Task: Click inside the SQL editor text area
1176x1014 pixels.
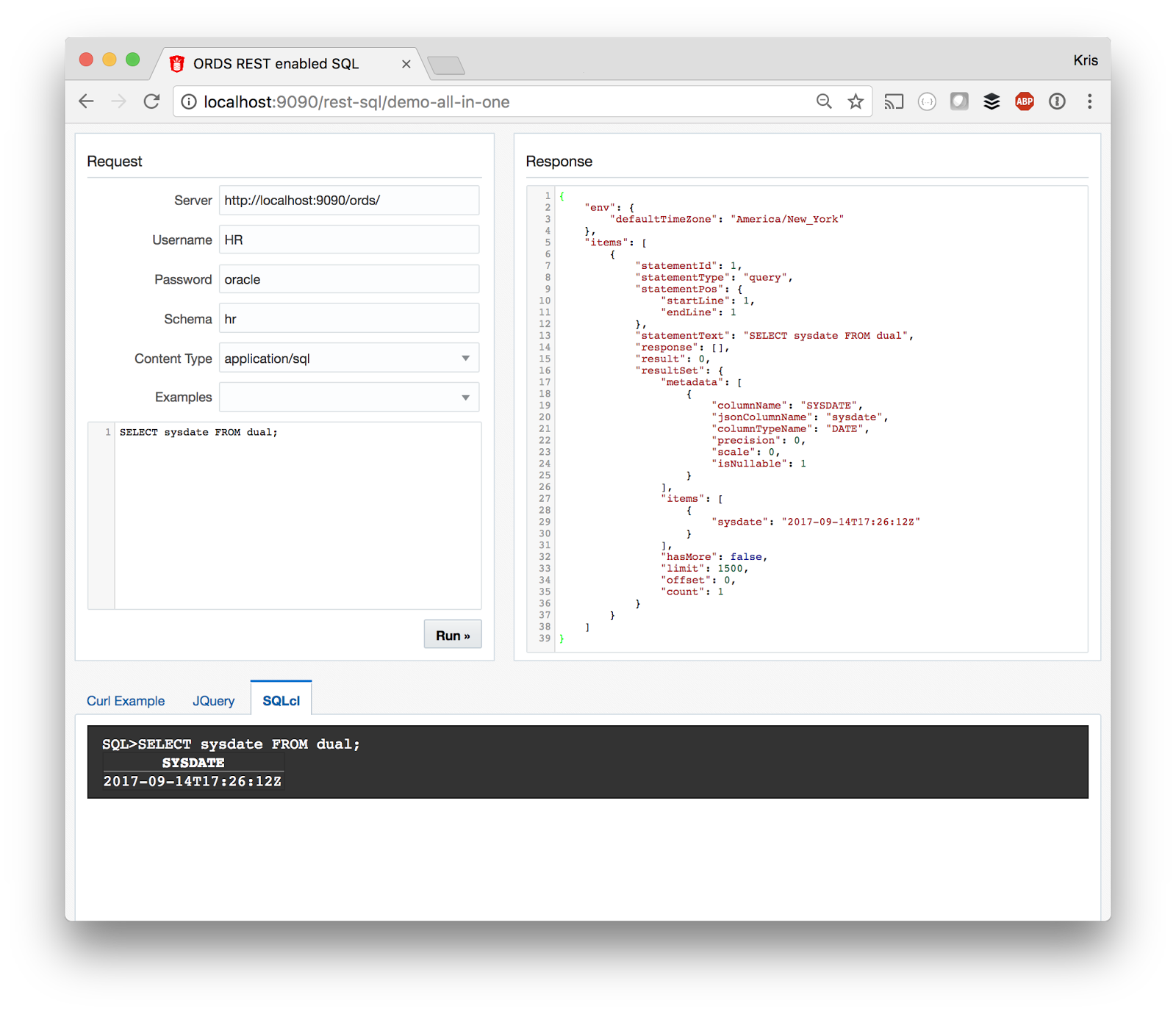Action: tap(298, 516)
